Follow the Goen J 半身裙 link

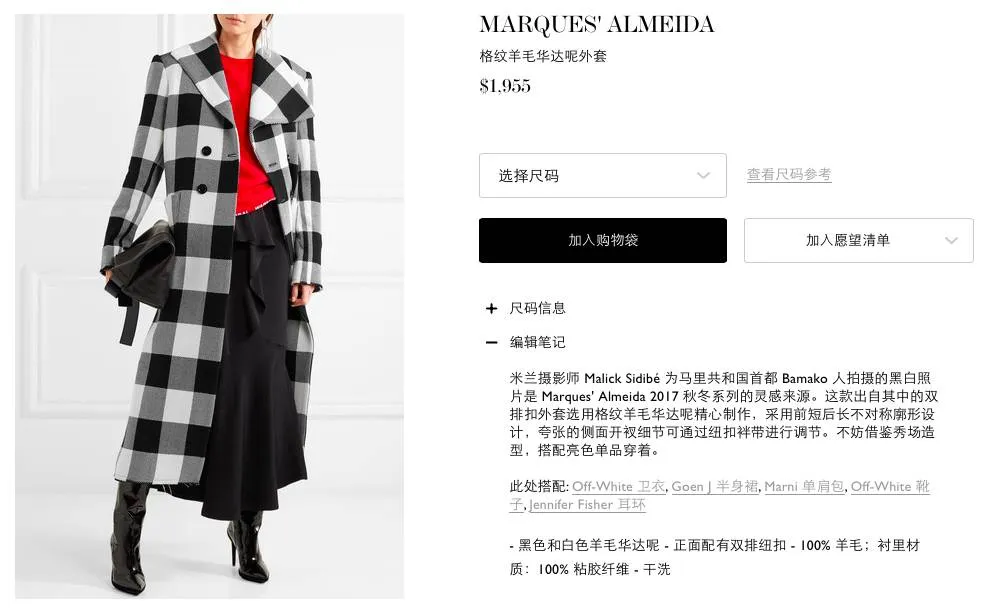[714, 486]
